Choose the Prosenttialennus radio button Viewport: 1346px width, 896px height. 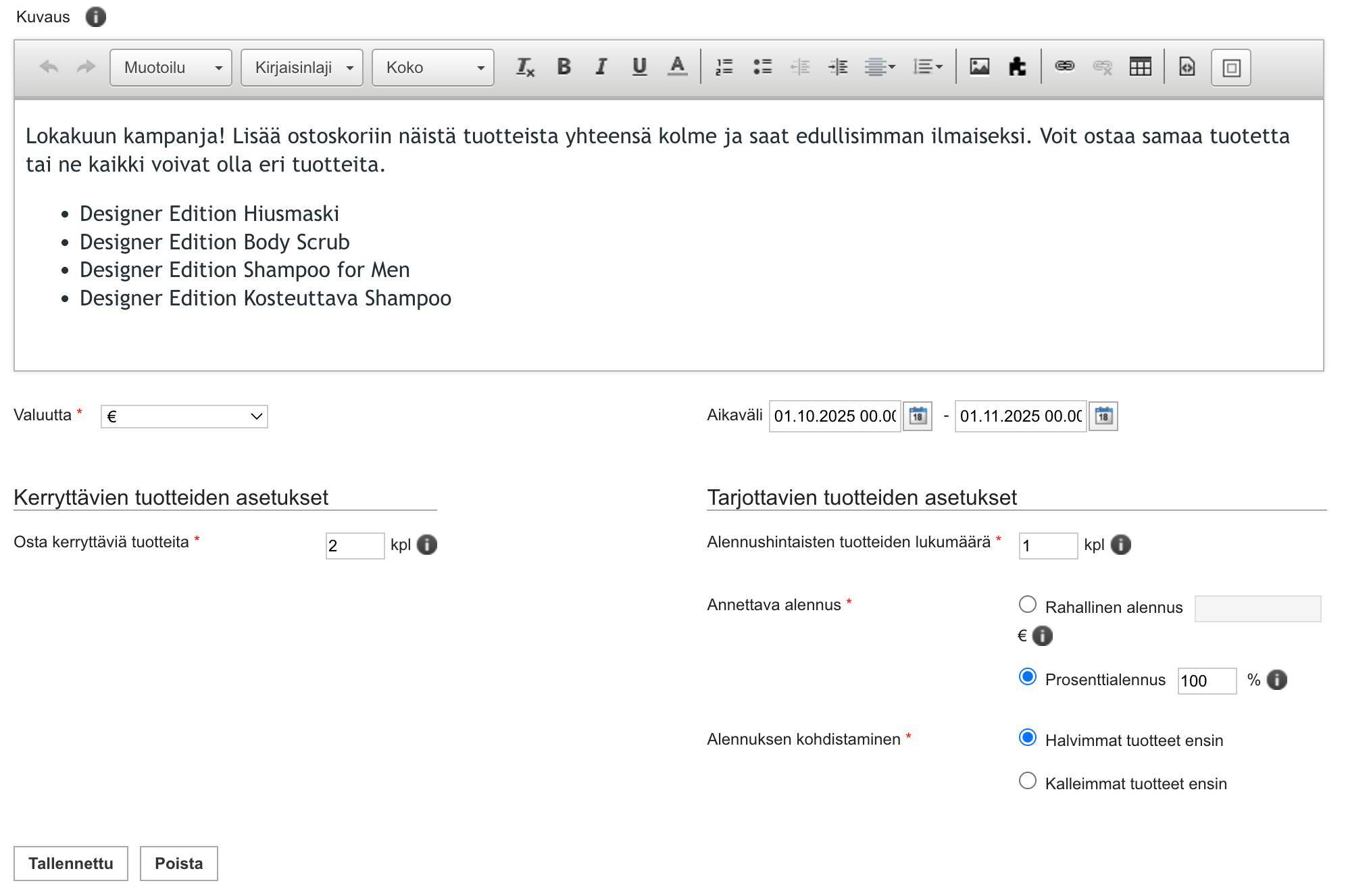[1027, 677]
